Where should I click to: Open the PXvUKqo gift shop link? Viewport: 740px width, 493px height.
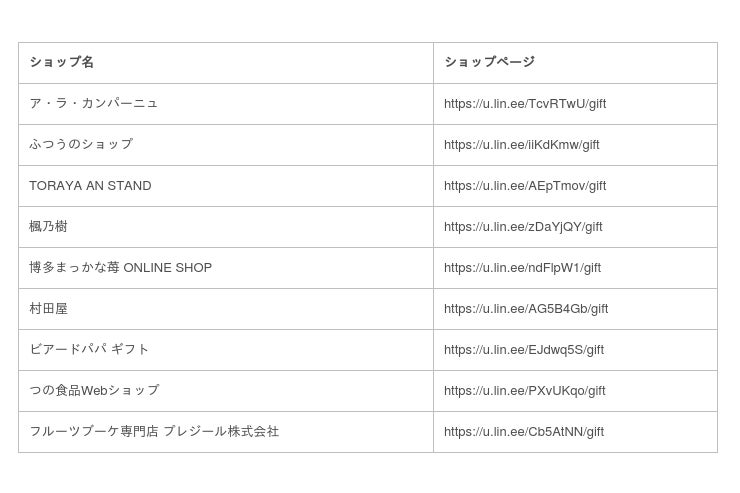[x=525, y=391]
